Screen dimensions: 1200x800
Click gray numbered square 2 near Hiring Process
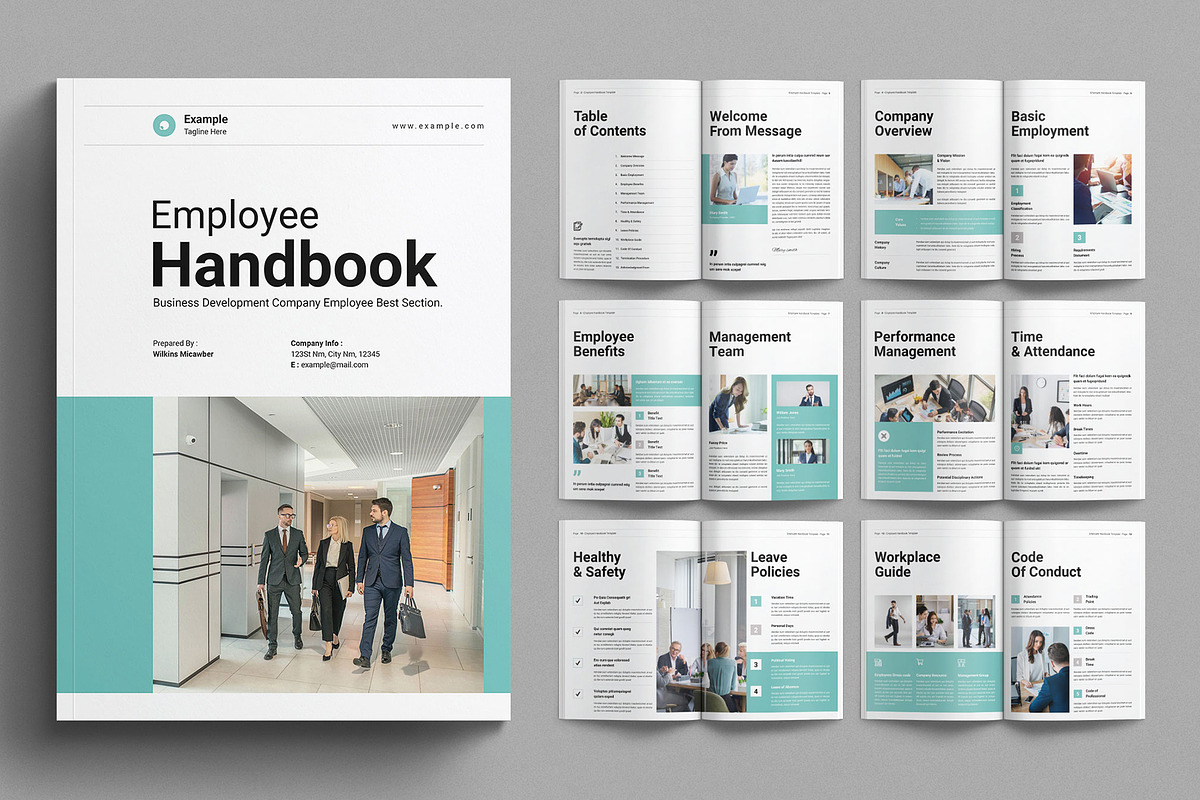click(x=1017, y=237)
